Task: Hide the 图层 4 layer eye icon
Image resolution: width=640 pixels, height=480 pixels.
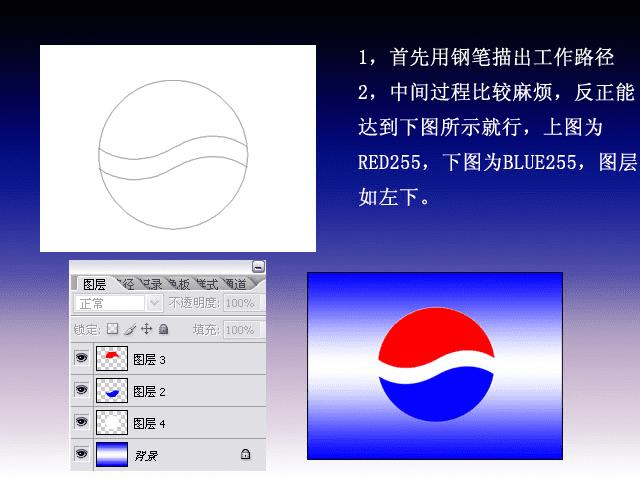Action: coord(82,421)
